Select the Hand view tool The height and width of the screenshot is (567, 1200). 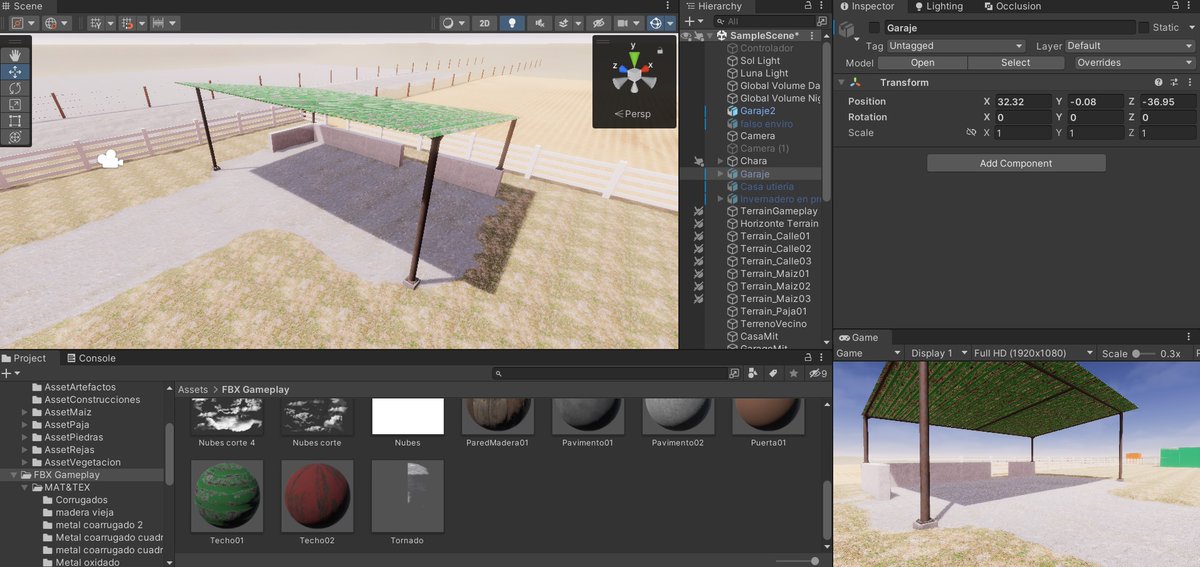15,55
